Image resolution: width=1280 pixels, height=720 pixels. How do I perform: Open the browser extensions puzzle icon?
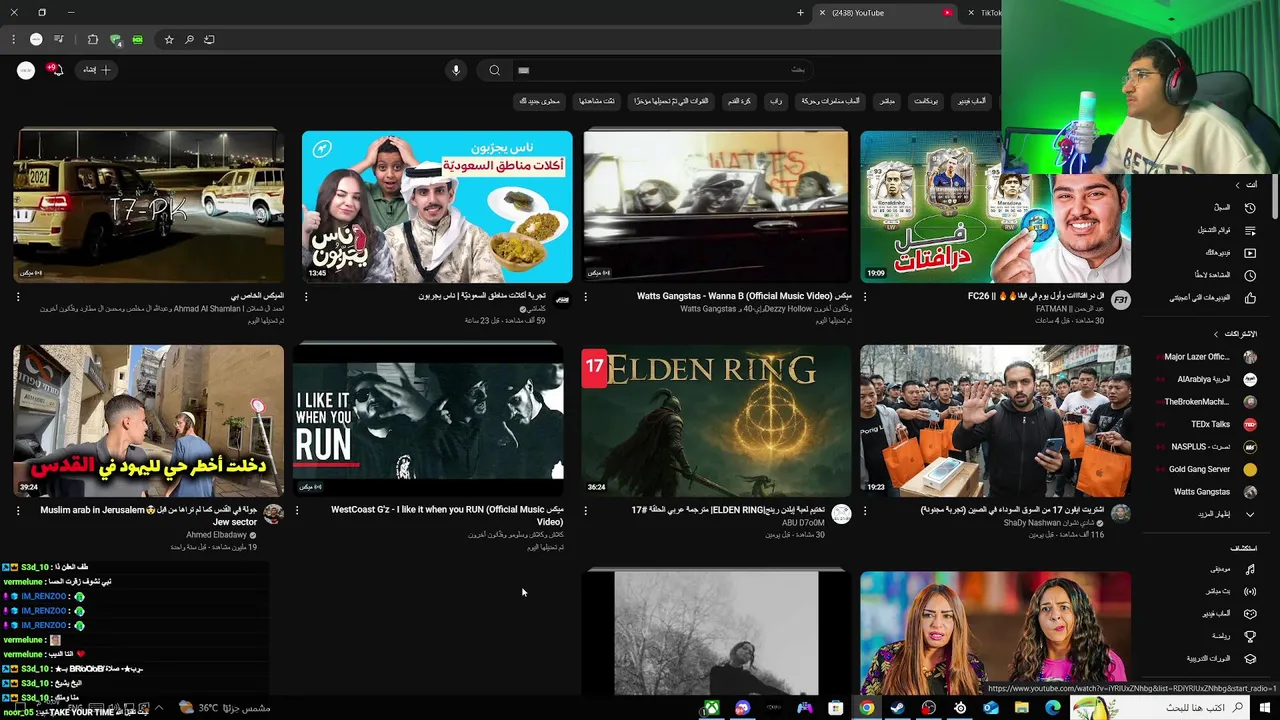(92, 40)
